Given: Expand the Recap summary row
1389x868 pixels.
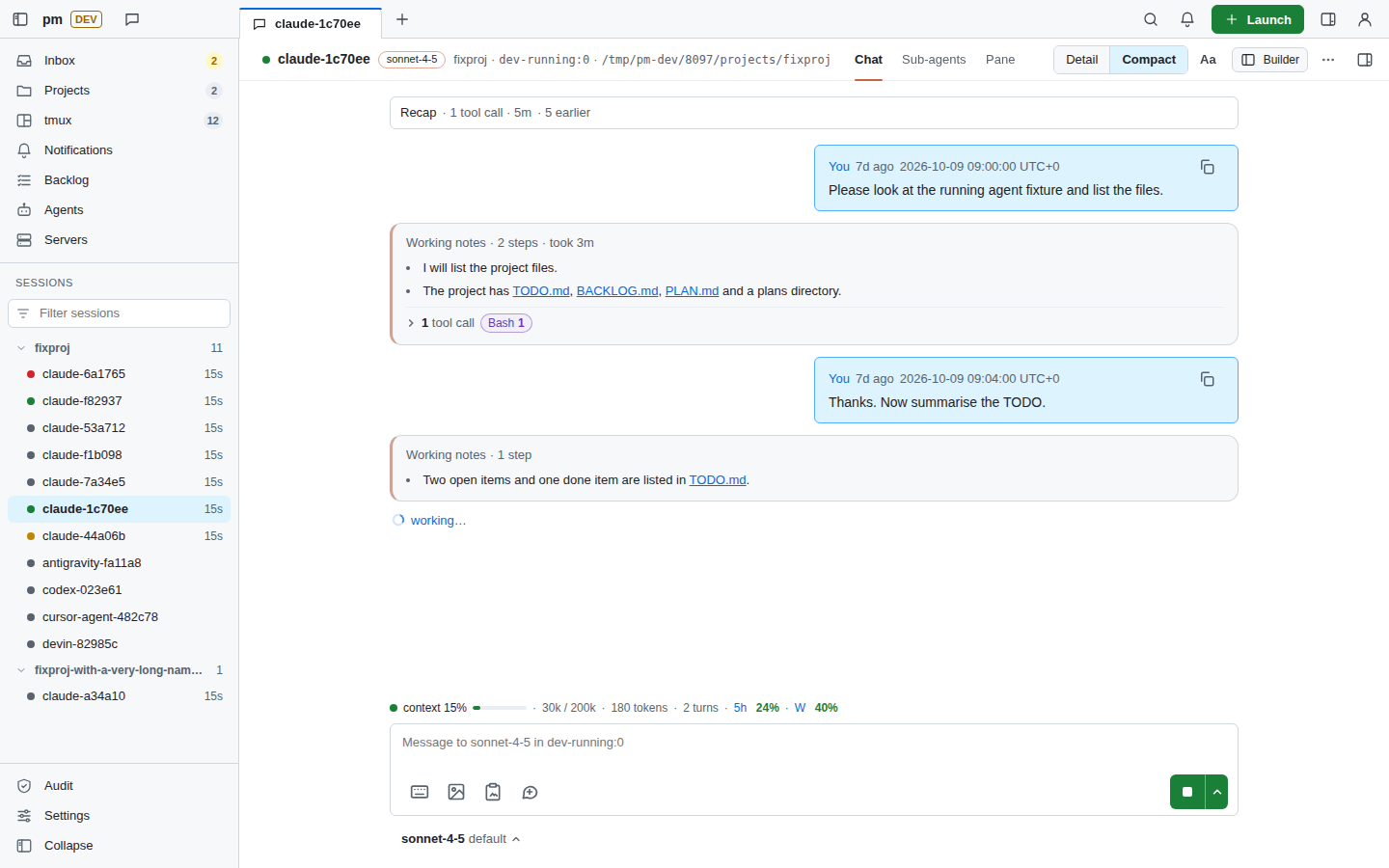Looking at the screenshot, I should pyautogui.click(x=813, y=113).
